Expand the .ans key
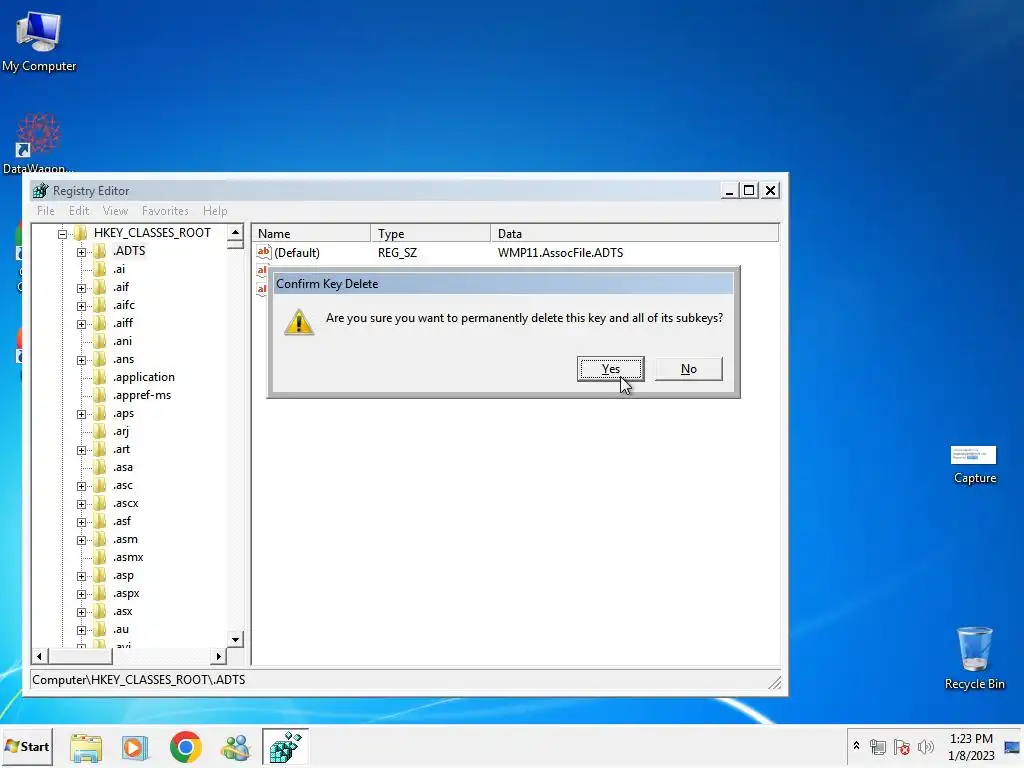This screenshot has height=768, width=1024. (x=81, y=360)
